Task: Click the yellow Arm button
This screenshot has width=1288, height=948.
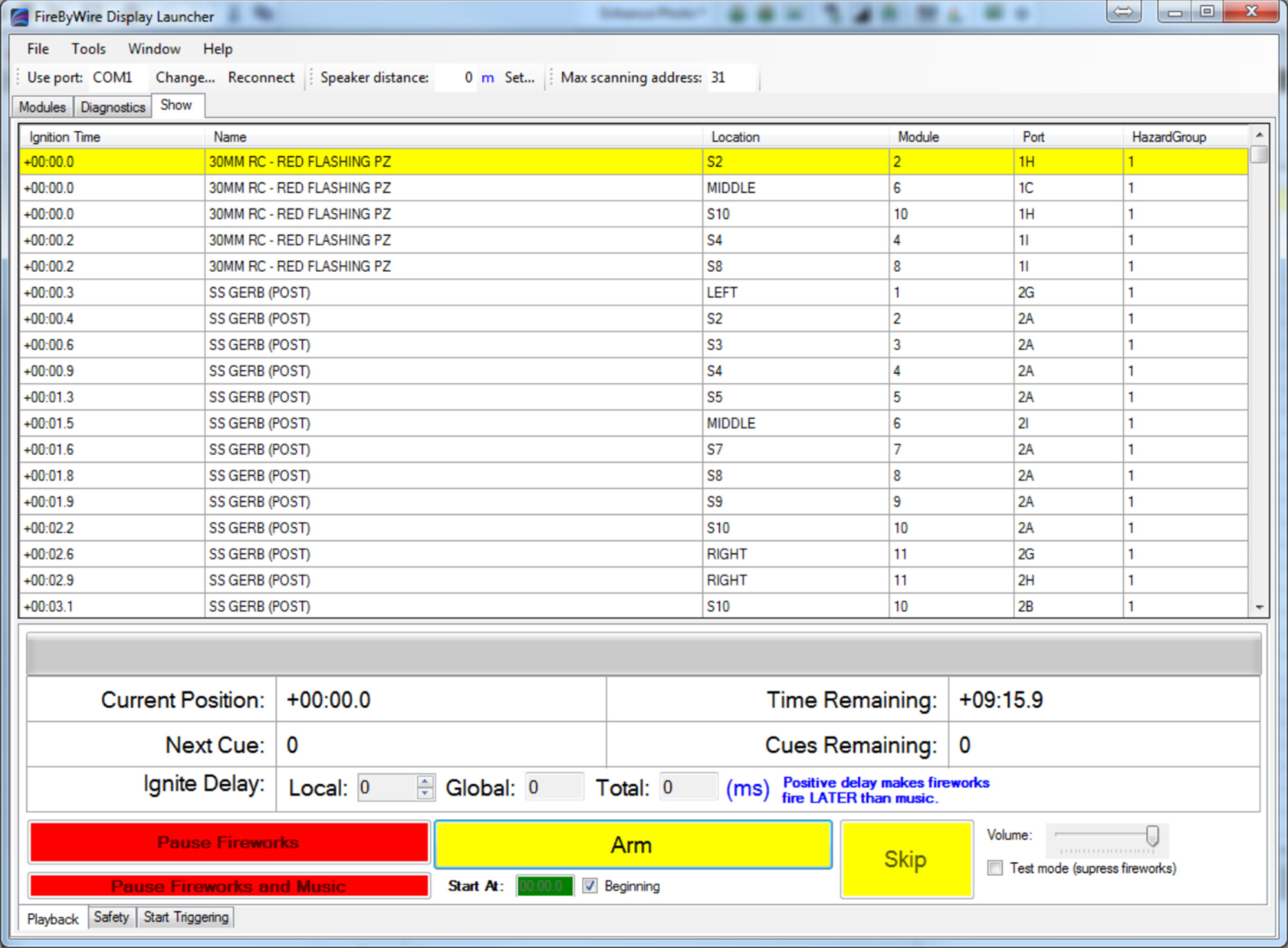Action: click(633, 844)
